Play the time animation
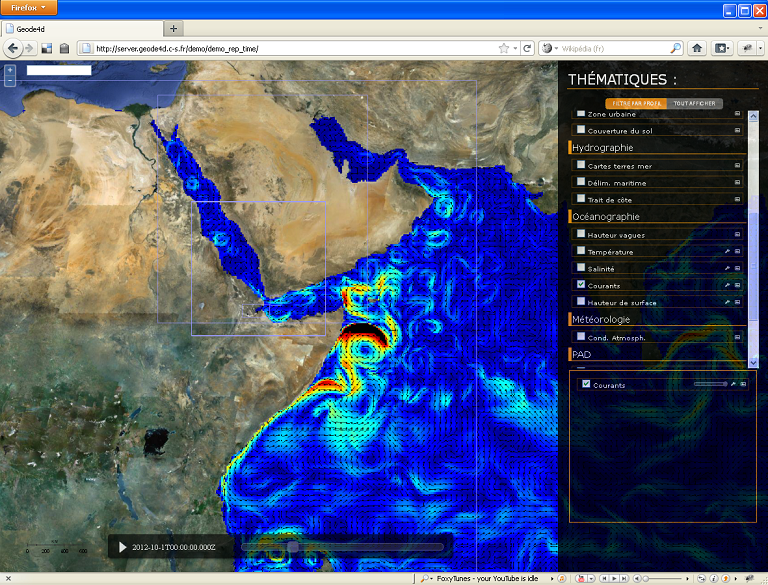 pos(122,547)
